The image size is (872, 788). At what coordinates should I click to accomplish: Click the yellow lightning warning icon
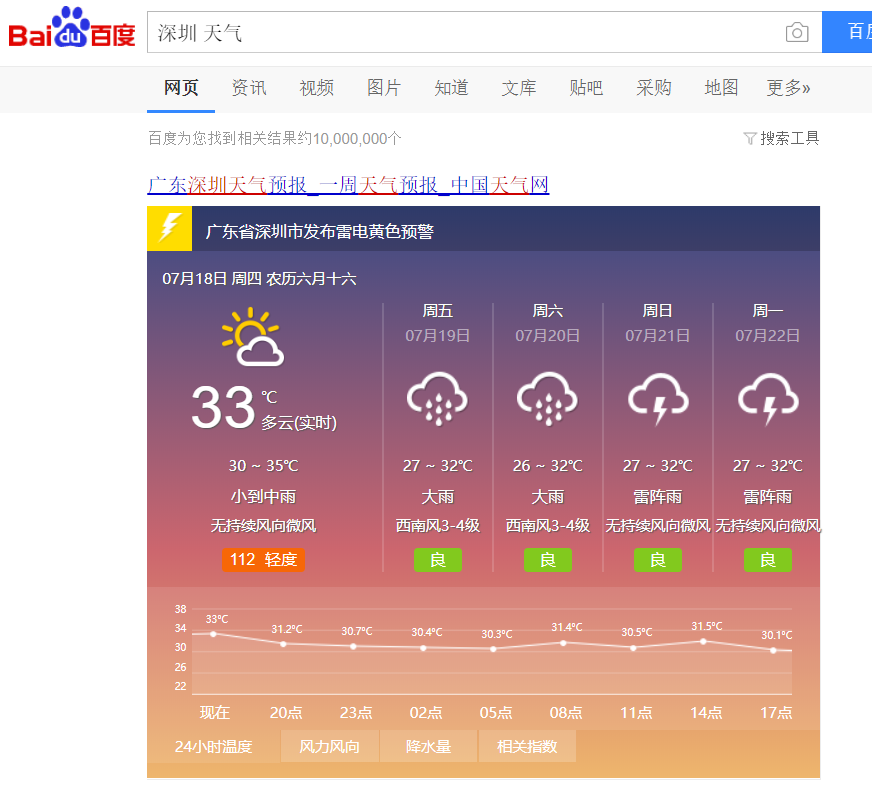coord(170,229)
